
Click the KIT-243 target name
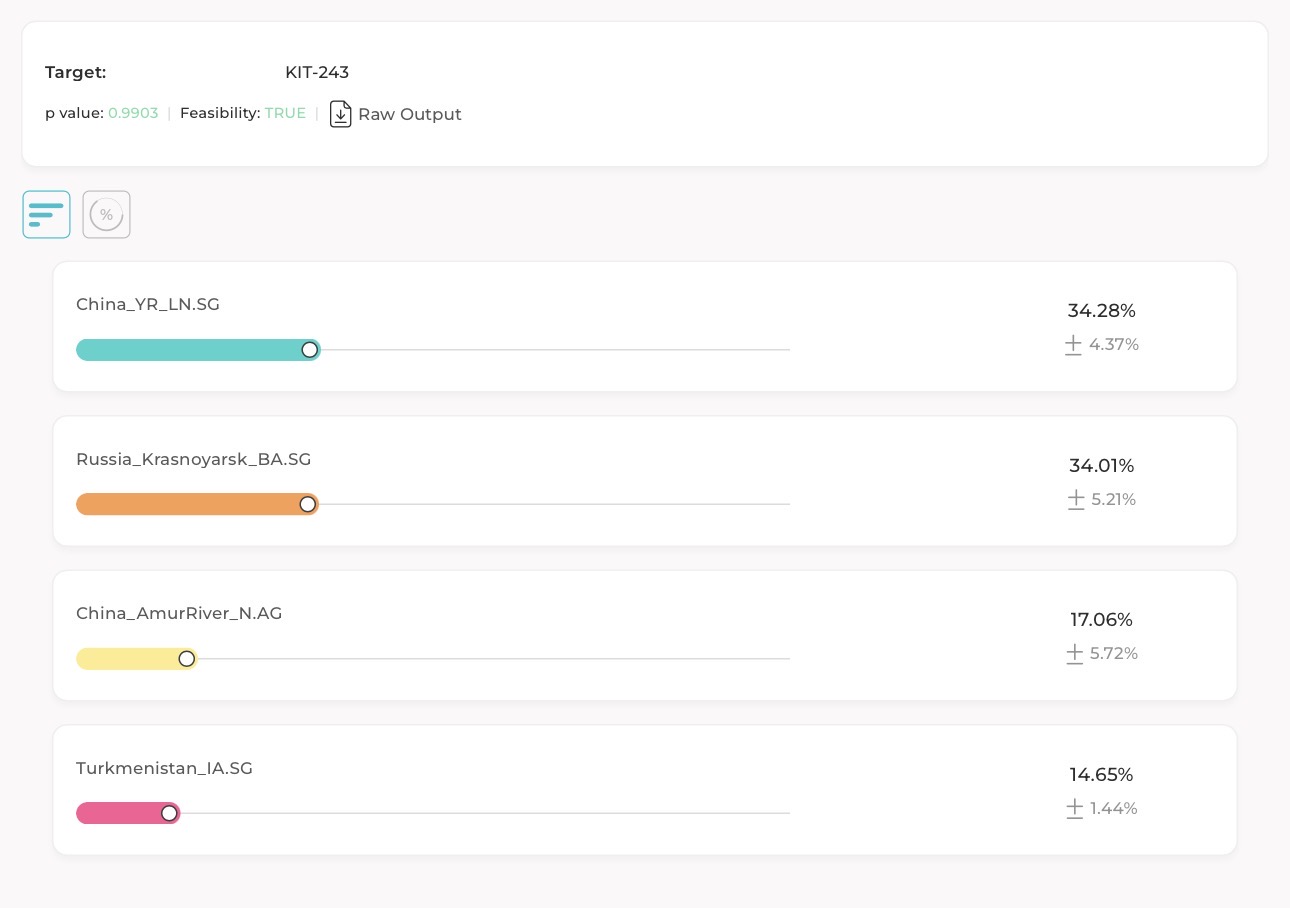(x=317, y=72)
